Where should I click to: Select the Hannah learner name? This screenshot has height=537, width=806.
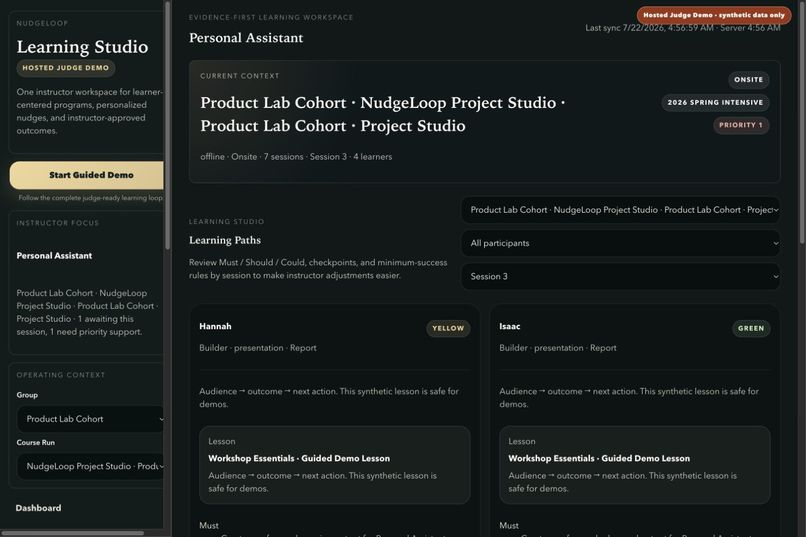click(x=215, y=326)
